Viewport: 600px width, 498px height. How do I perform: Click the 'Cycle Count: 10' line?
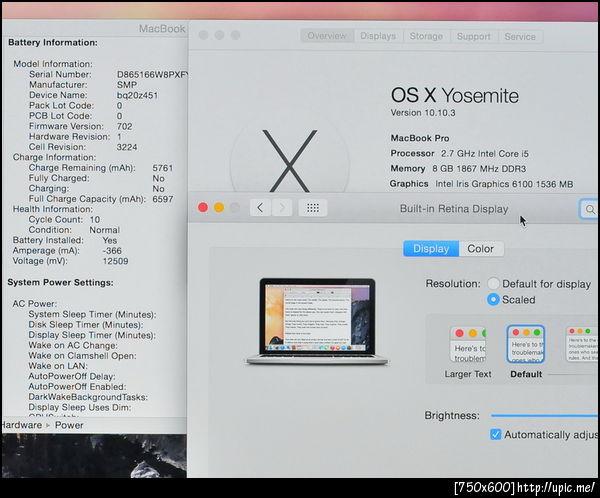[64, 220]
